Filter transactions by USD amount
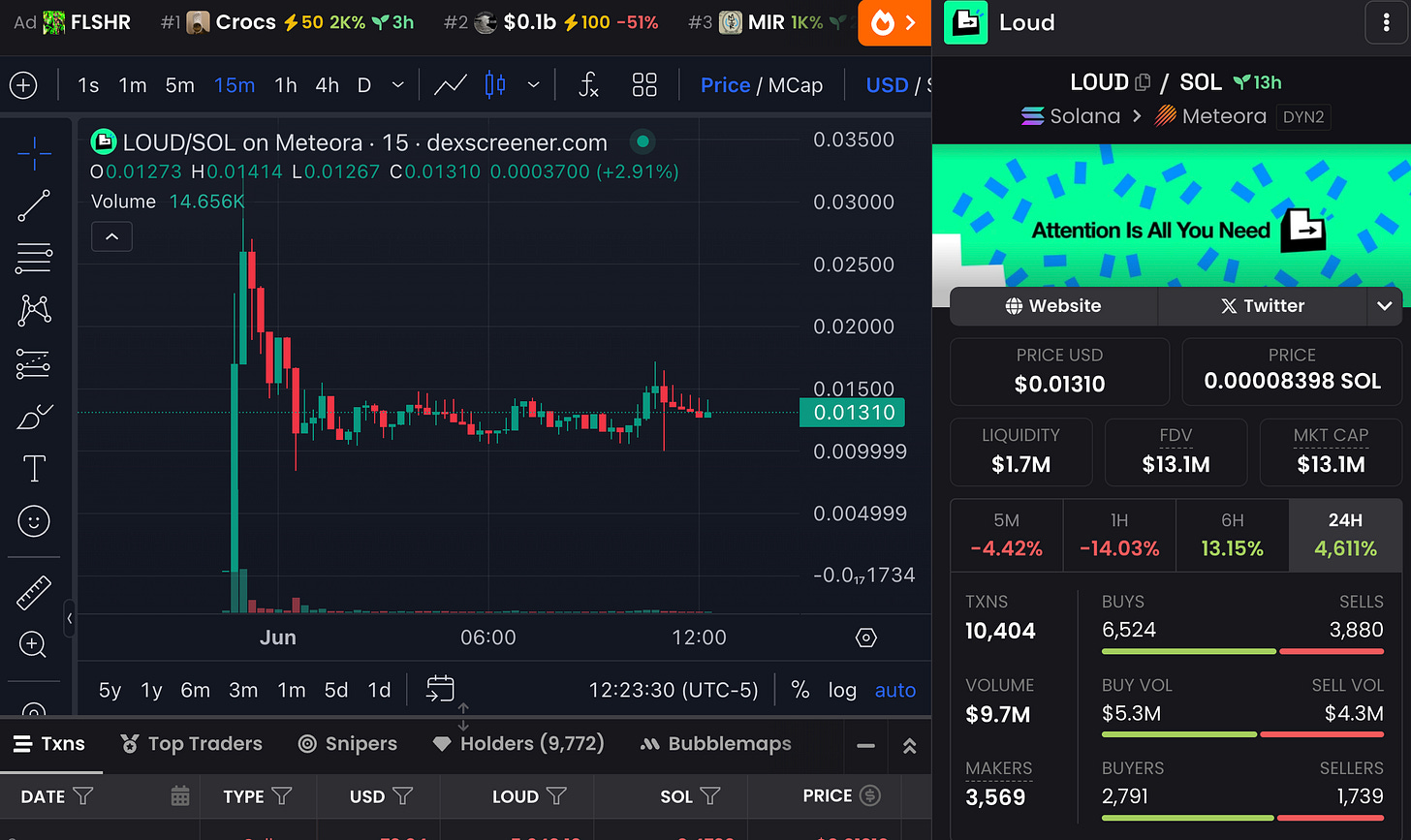This screenshot has width=1411, height=840. pos(403,796)
